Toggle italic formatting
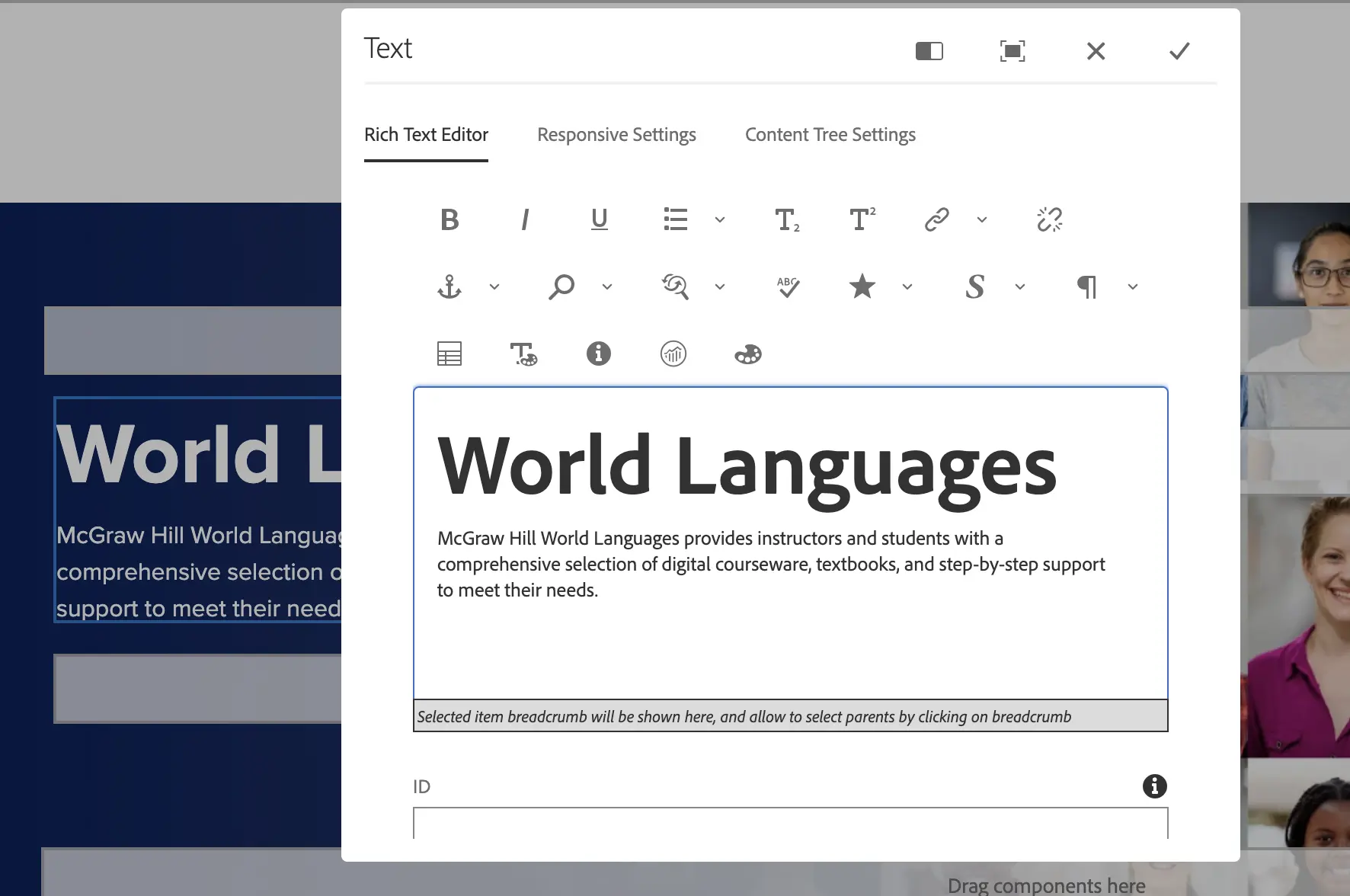Viewport: 1350px width, 896px height. (524, 220)
